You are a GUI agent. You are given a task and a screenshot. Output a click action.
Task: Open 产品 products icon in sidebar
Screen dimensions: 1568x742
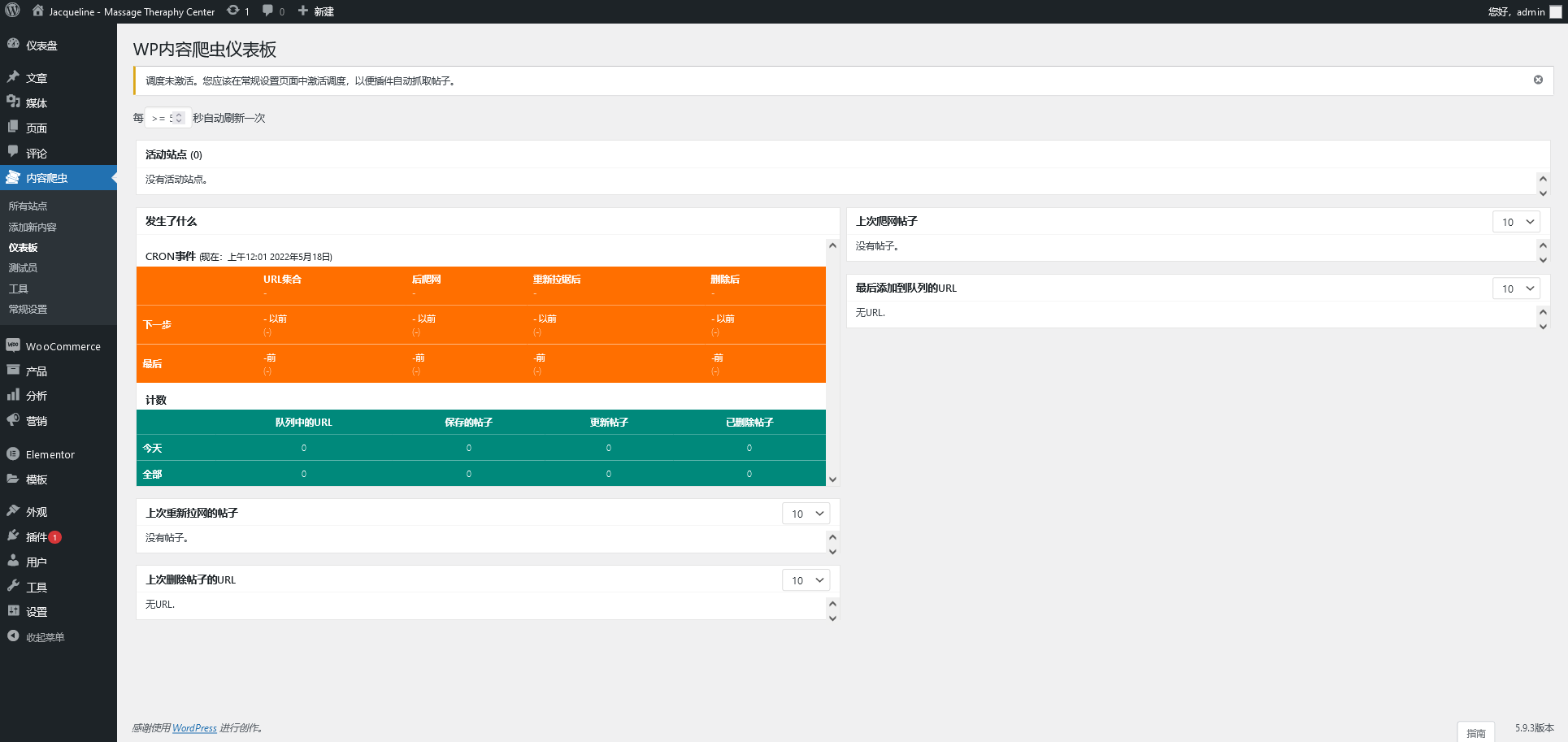click(x=13, y=370)
